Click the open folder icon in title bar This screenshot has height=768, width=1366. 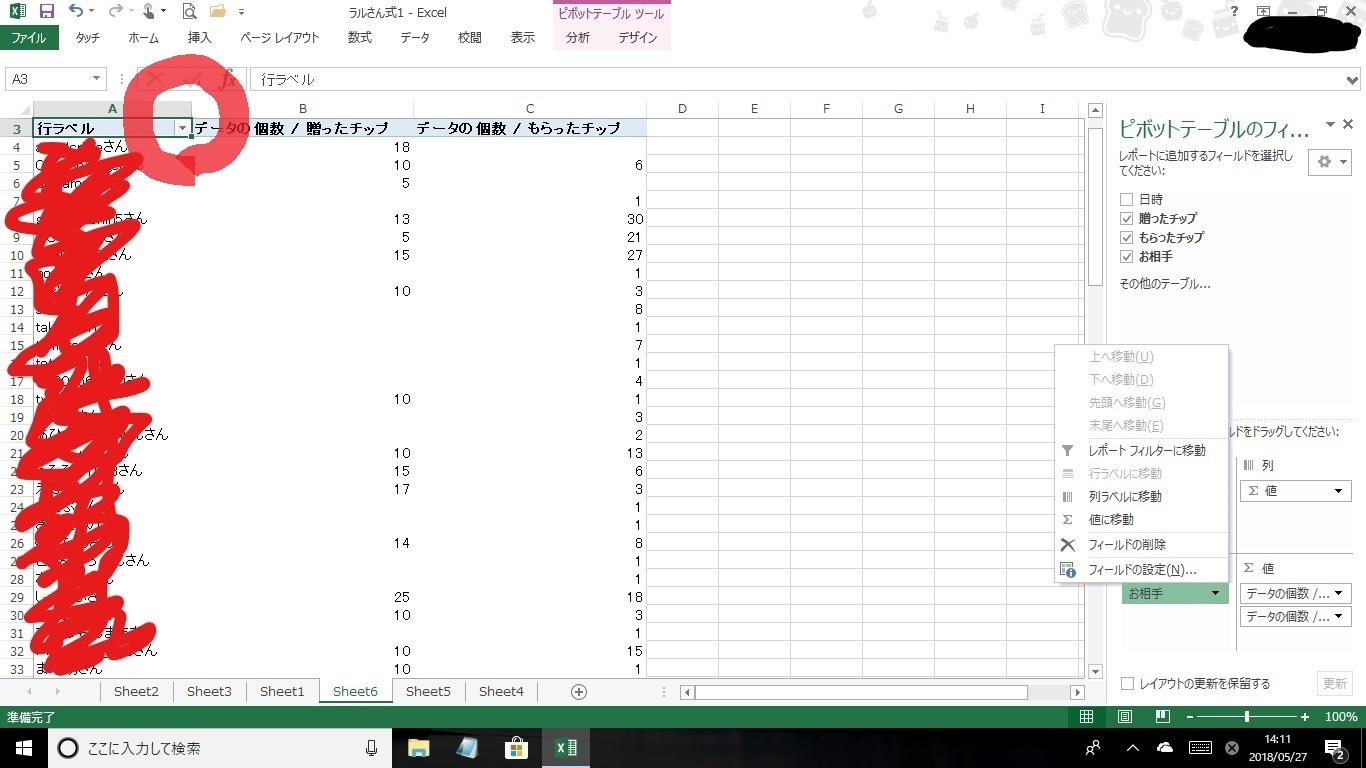point(218,12)
